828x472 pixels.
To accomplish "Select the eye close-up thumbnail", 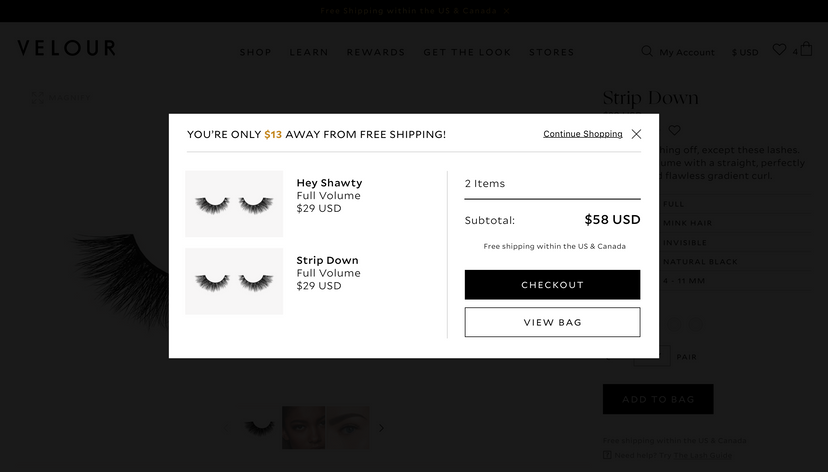I will click(x=348, y=427).
